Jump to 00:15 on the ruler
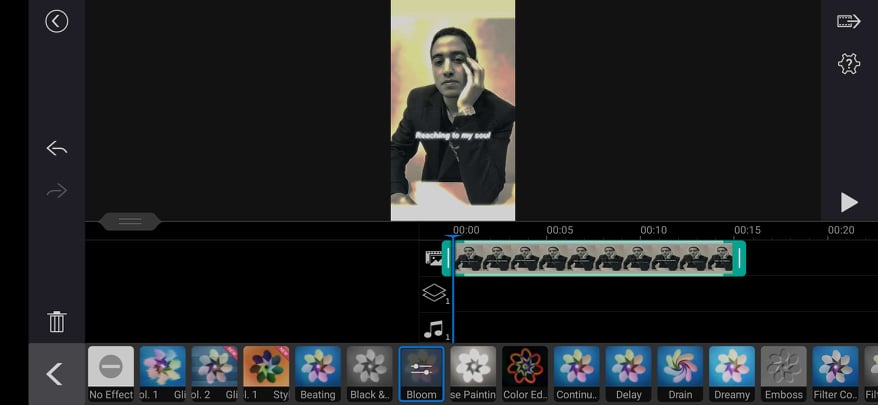The width and height of the screenshot is (878, 405). pyautogui.click(x=748, y=230)
